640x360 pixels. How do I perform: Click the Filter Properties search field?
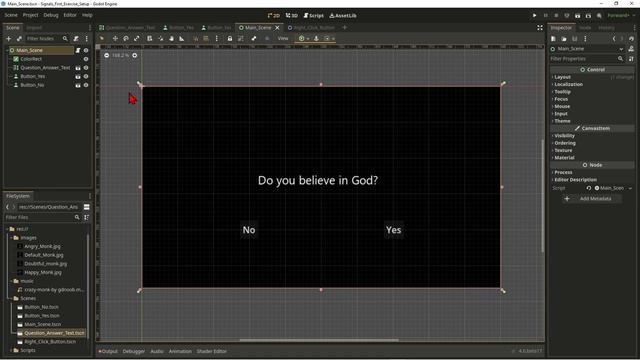[587, 59]
